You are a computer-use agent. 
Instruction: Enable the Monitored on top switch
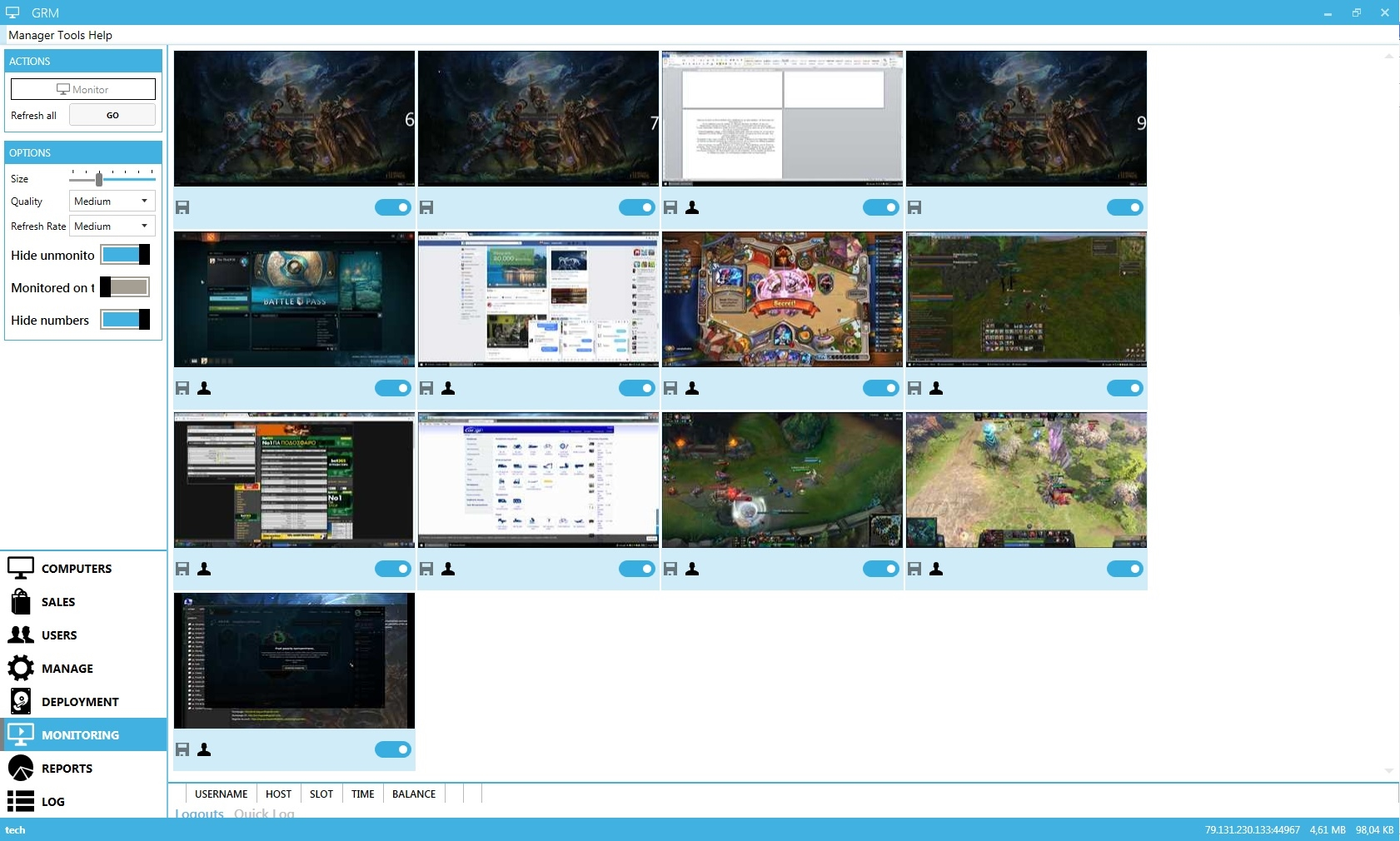coord(125,287)
